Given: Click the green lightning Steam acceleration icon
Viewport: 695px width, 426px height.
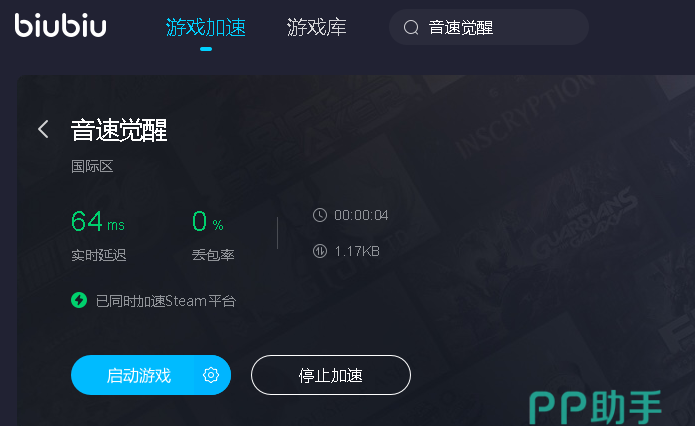Looking at the screenshot, I should [x=79, y=300].
